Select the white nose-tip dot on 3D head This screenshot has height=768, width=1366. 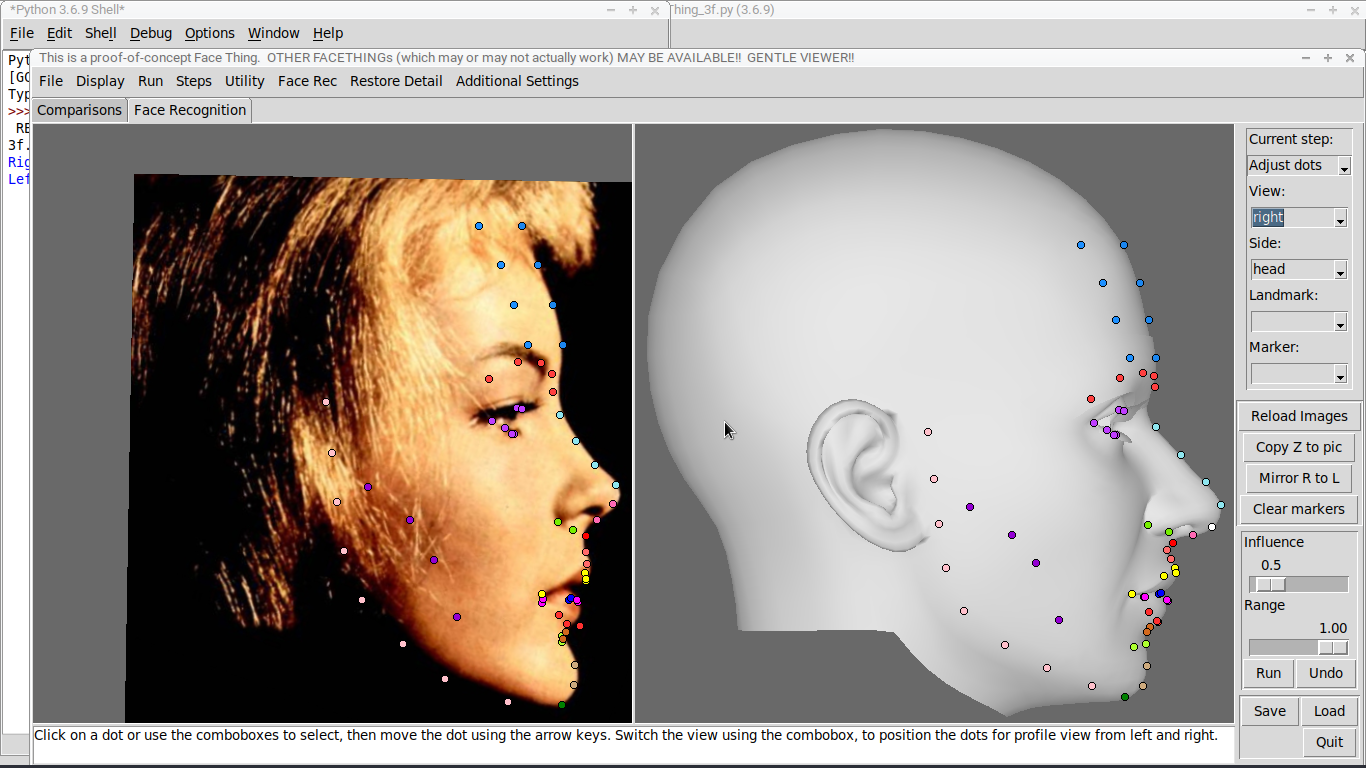coord(1212,526)
